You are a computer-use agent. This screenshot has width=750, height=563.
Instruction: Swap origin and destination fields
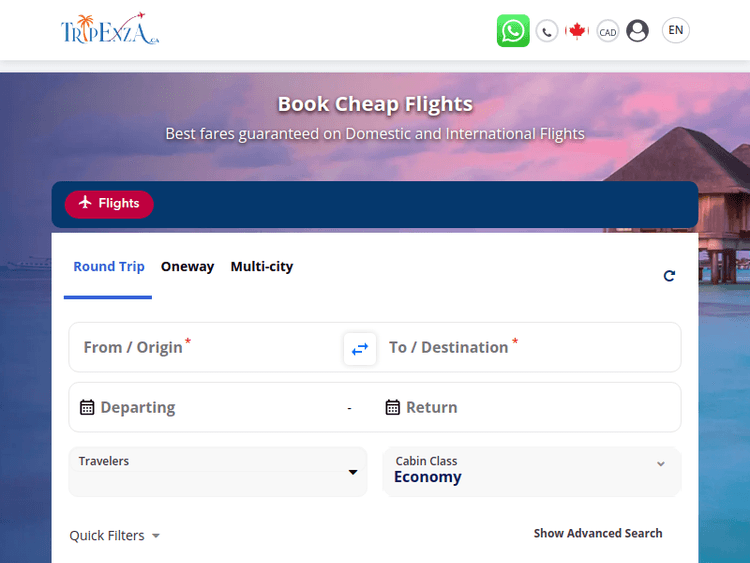pyautogui.click(x=360, y=348)
